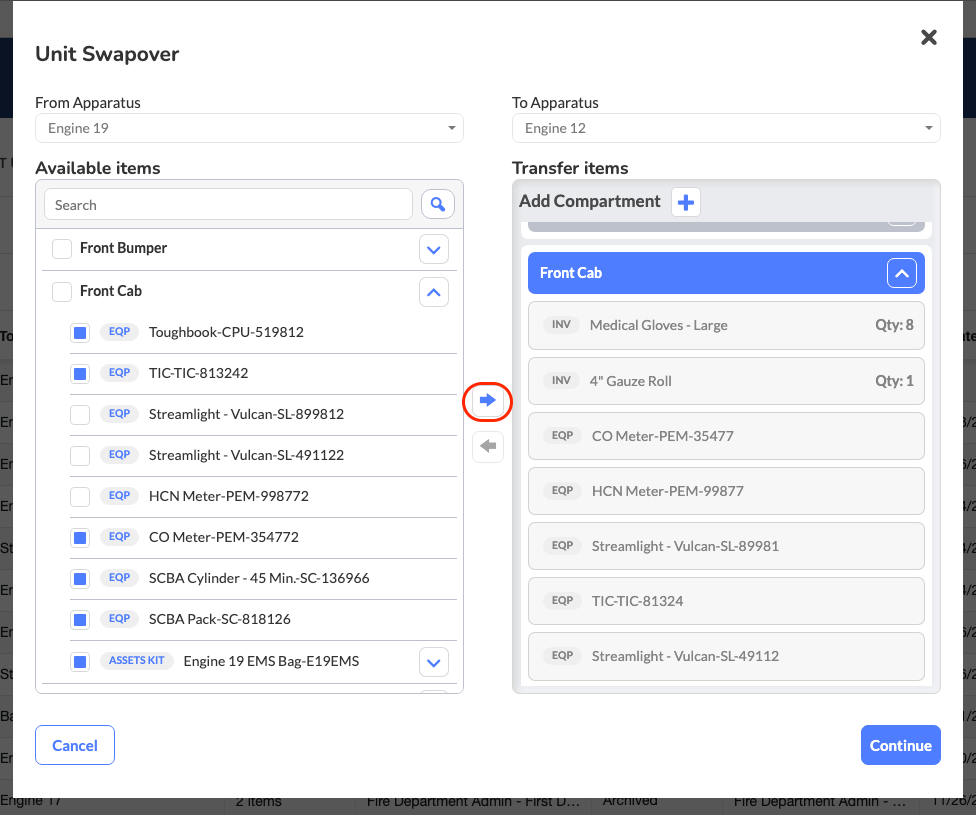Select Streamlight - Vulcan-SL-89981 transfer item
The height and width of the screenshot is (815, 976).
click(726, 546)
